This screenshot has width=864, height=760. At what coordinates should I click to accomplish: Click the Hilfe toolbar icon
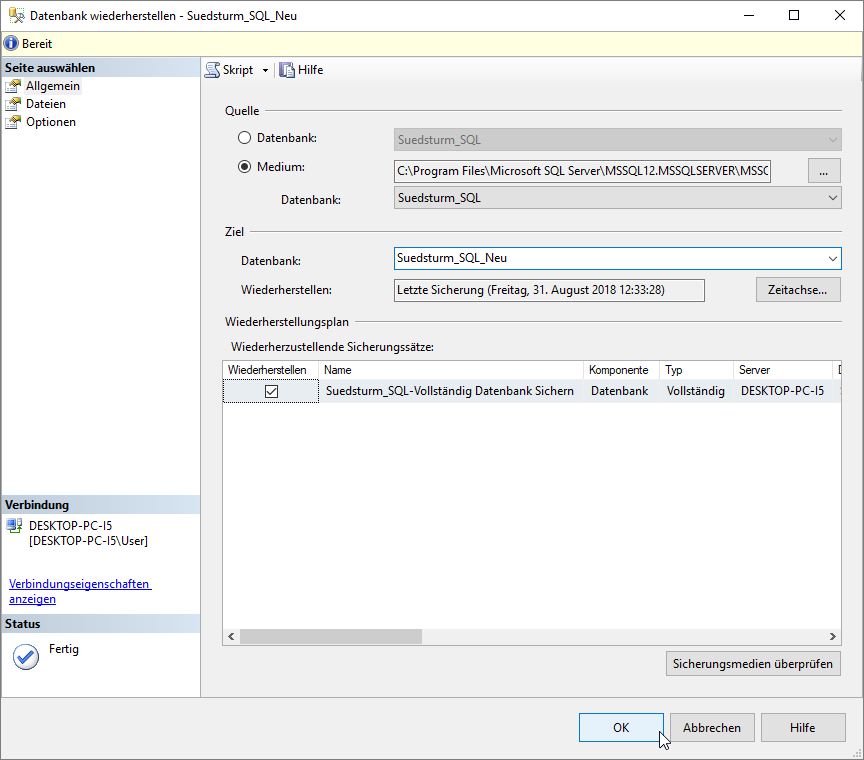287,70
